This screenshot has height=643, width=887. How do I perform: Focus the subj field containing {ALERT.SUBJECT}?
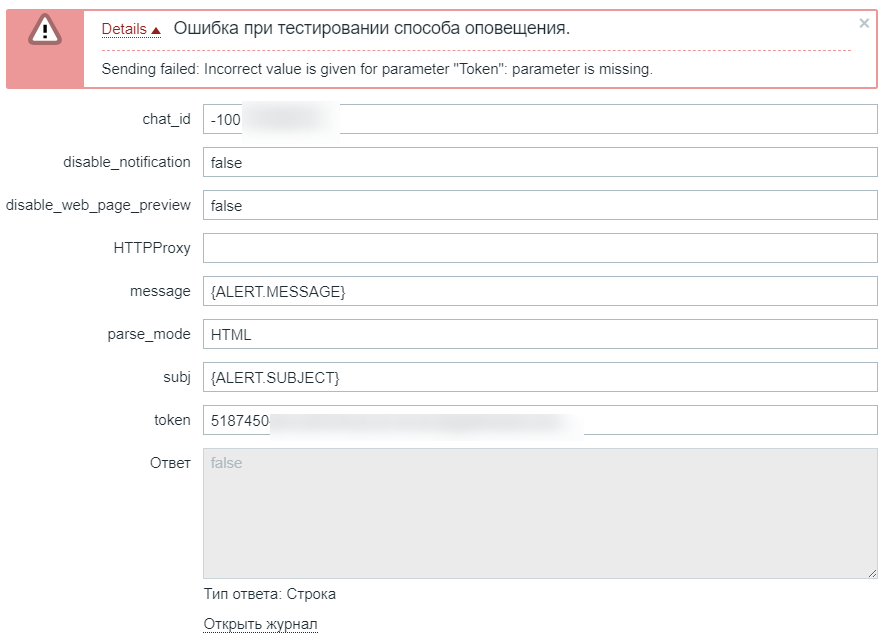pos(540,377)
